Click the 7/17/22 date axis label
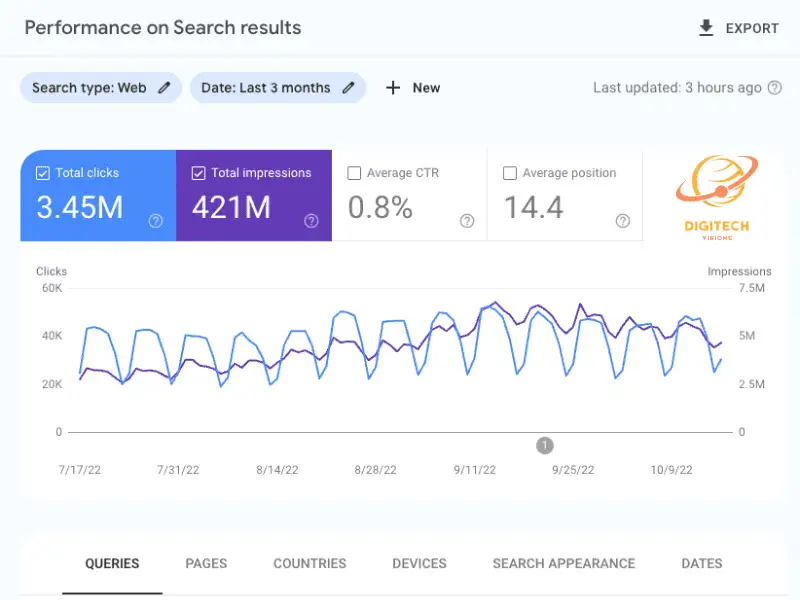Image resolution: width=800 pixels, height=600 pixels. tap(80, 470)
